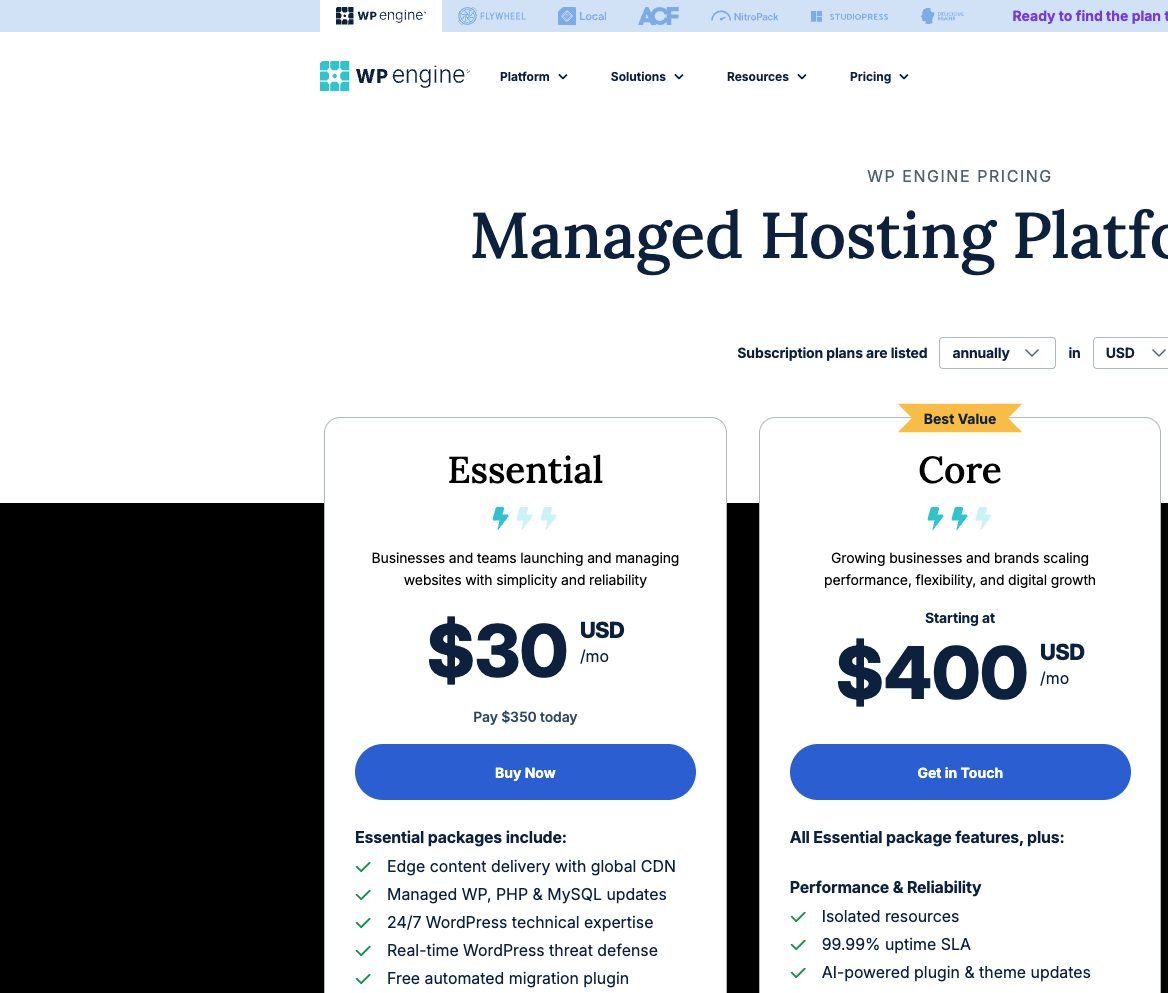
Task: Expand the Solutions navigation menu
Action: 647,77
